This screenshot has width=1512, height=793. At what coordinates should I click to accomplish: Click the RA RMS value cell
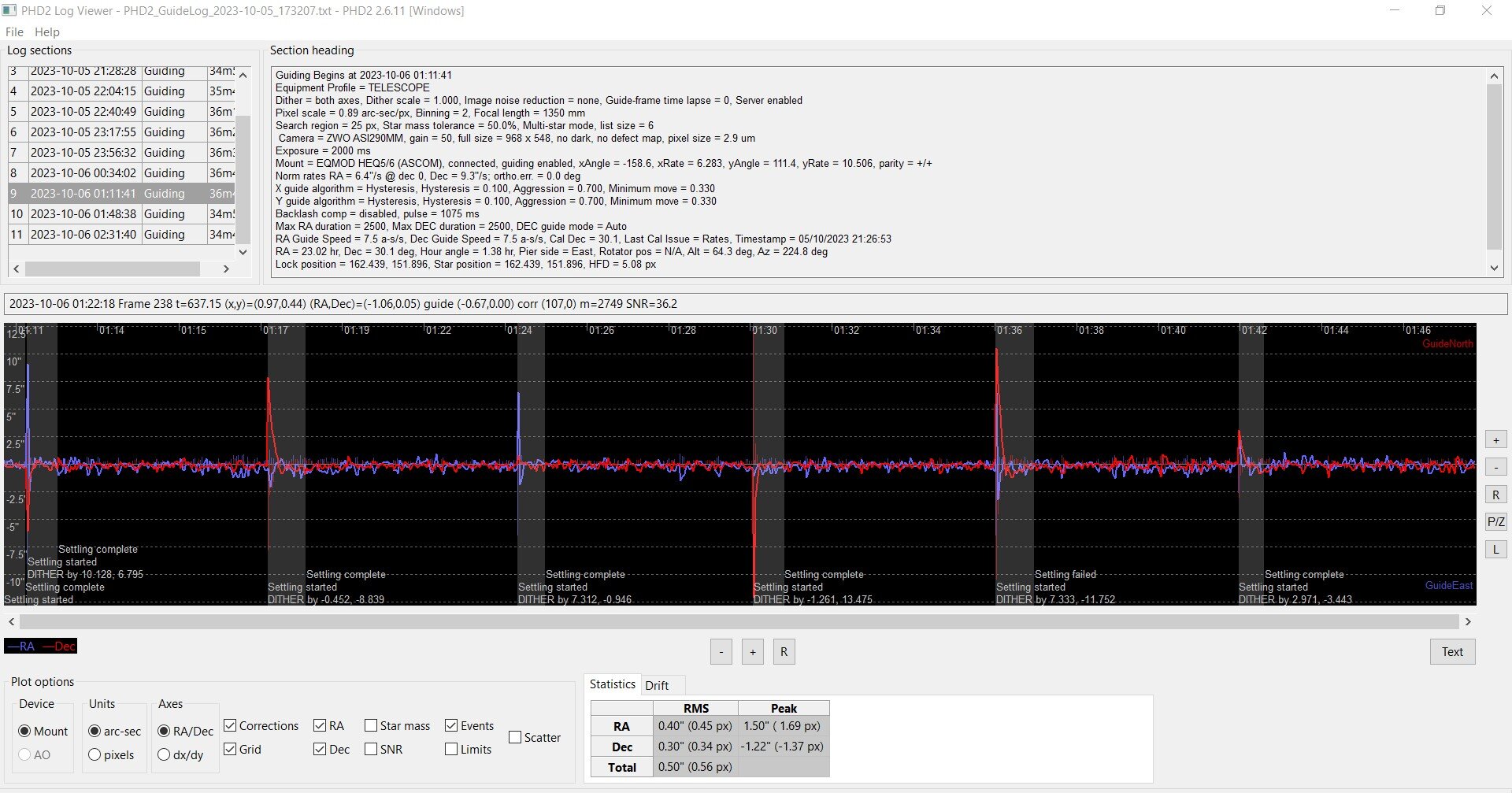(695, 726)
